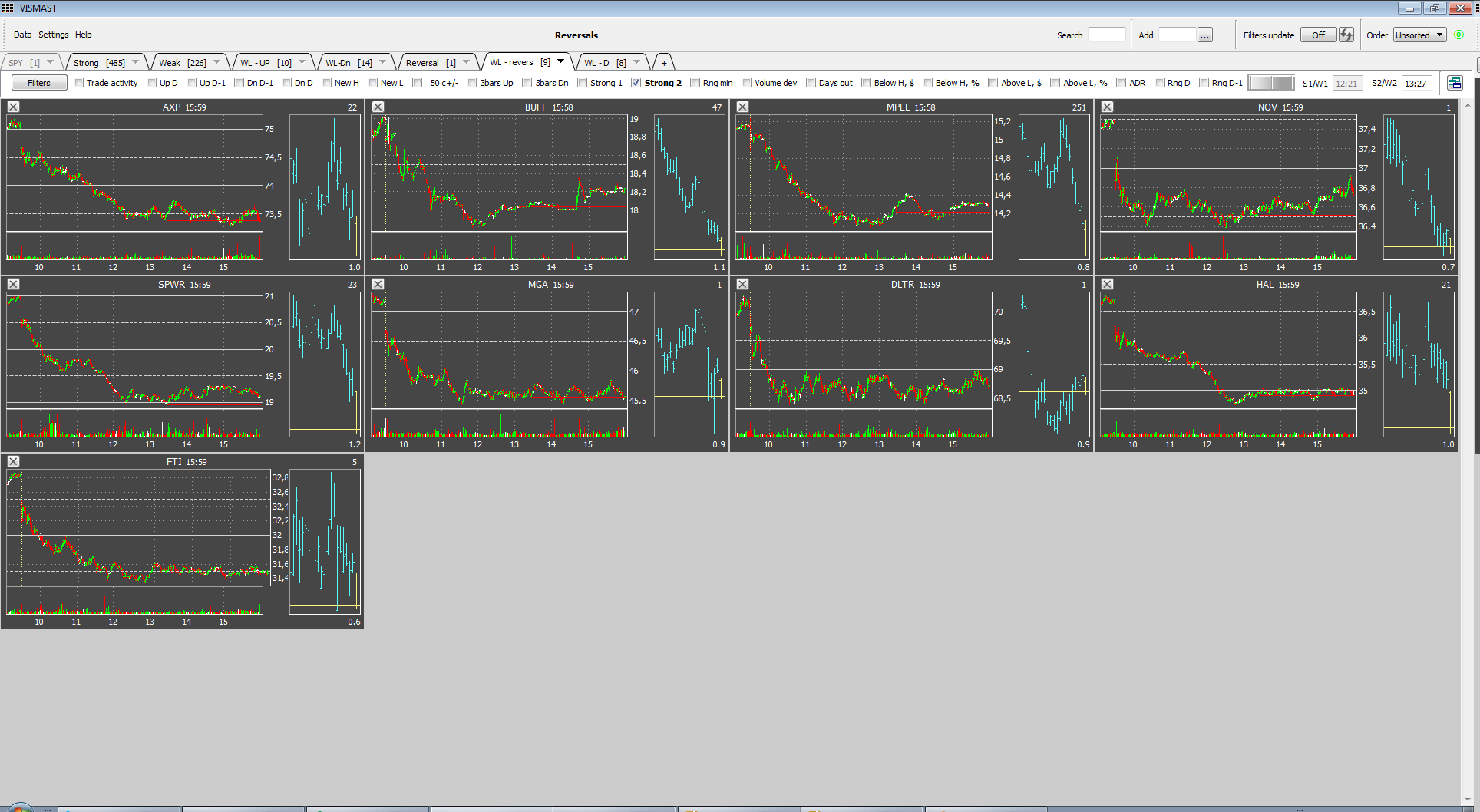Click the NOV daily mini chart

pyautogui.click(x=1419, y=188)
